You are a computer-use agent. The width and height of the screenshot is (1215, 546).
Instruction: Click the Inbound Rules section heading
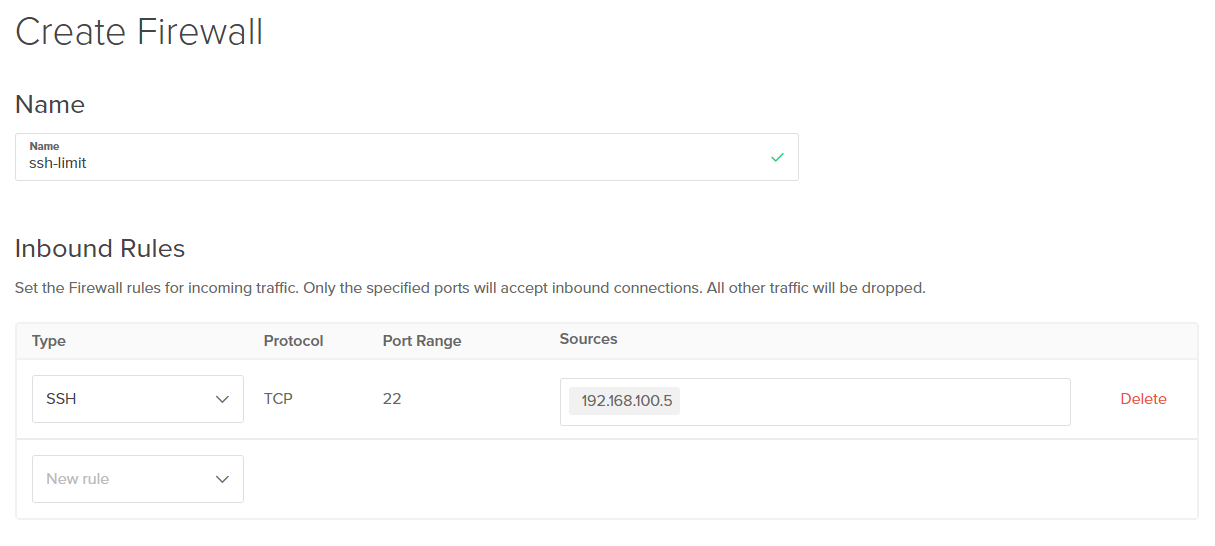(x=100, y=248)
